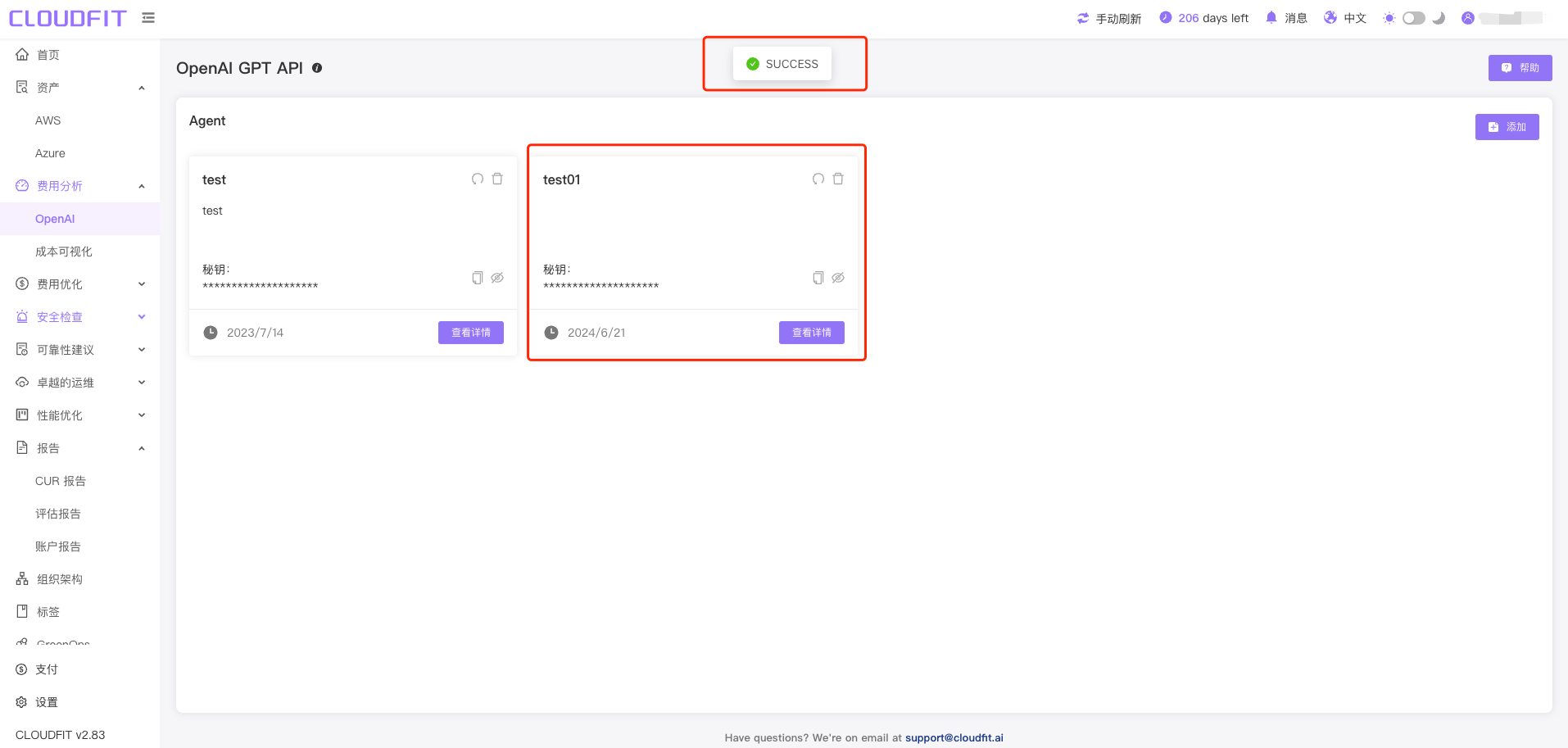Open 评估报告 assessment report page
1568x748 pixels.
point(79,514)
